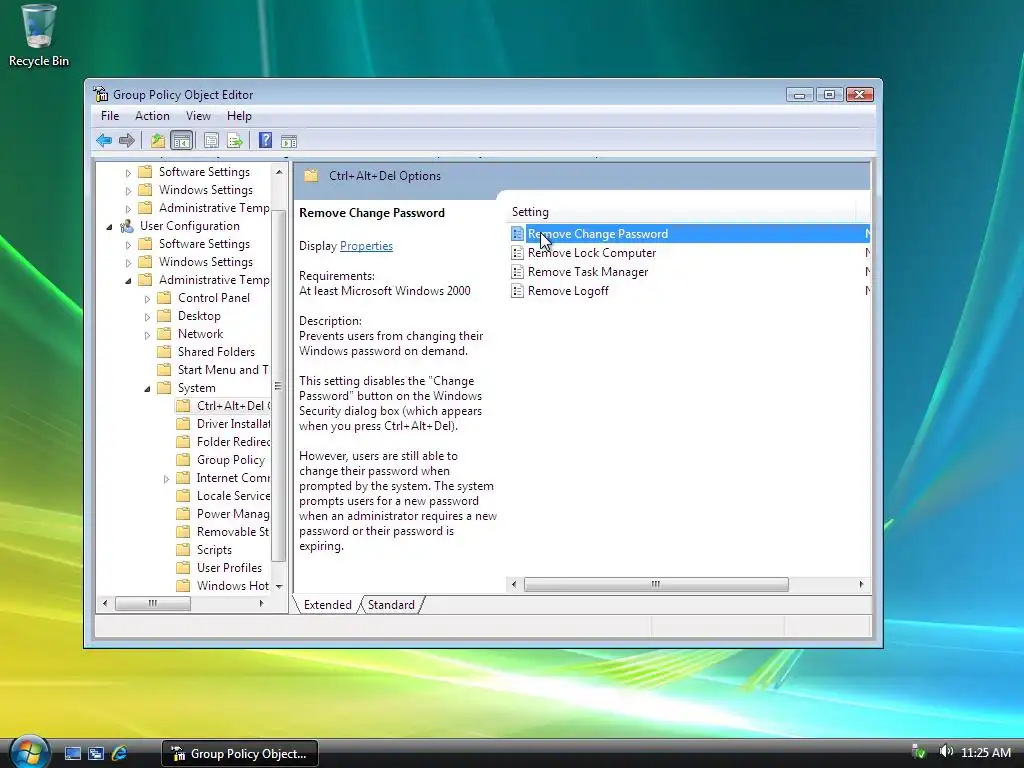Open the View menu
Screen dimensions: 1024x768
pyautogui.click(x=198, y=116)
